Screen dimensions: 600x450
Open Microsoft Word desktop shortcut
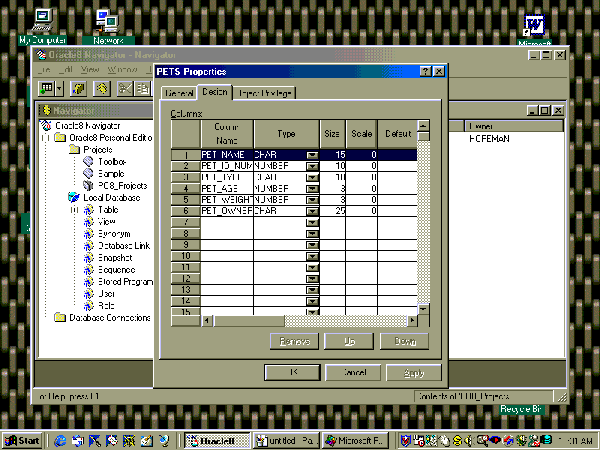coord(534,30)
